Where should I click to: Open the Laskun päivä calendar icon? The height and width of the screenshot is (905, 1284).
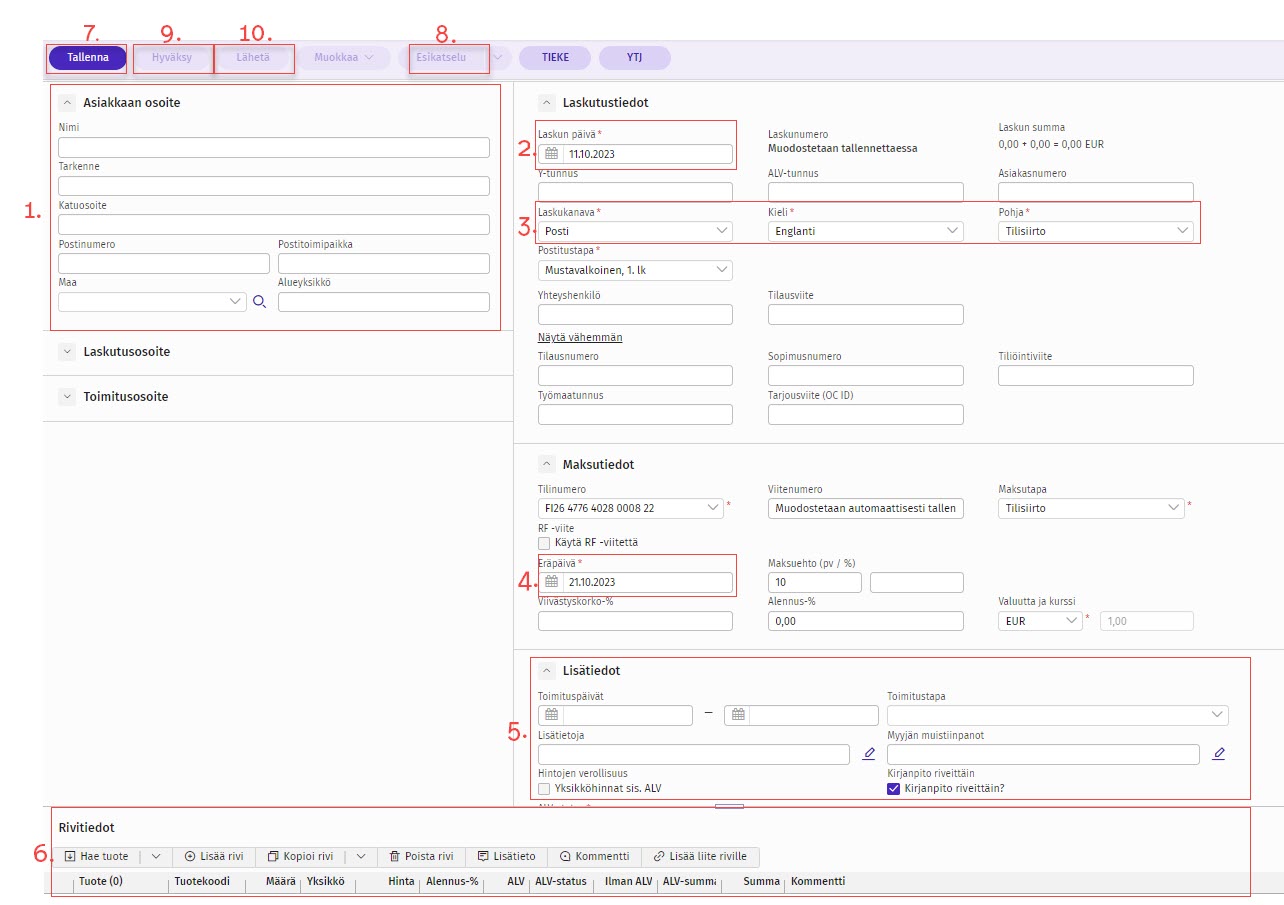(551, 154)
